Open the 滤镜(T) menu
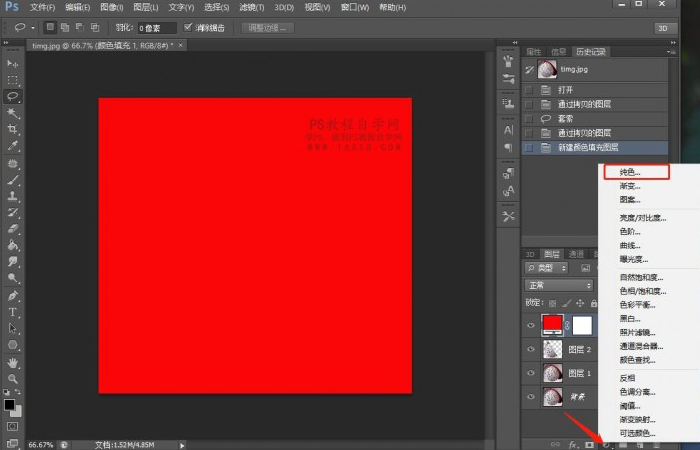700x450 pixels. (253, 7)
